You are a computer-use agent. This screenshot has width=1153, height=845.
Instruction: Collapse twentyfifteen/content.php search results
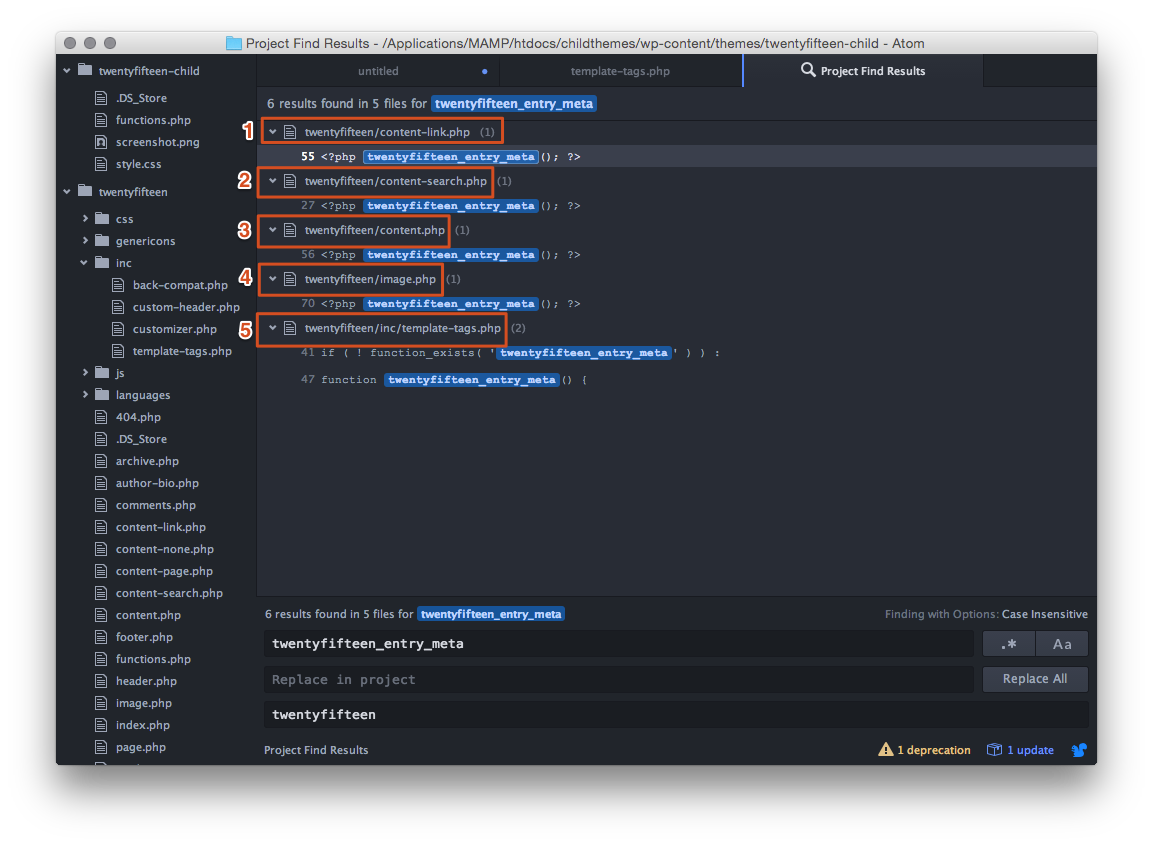pos(273,230)
